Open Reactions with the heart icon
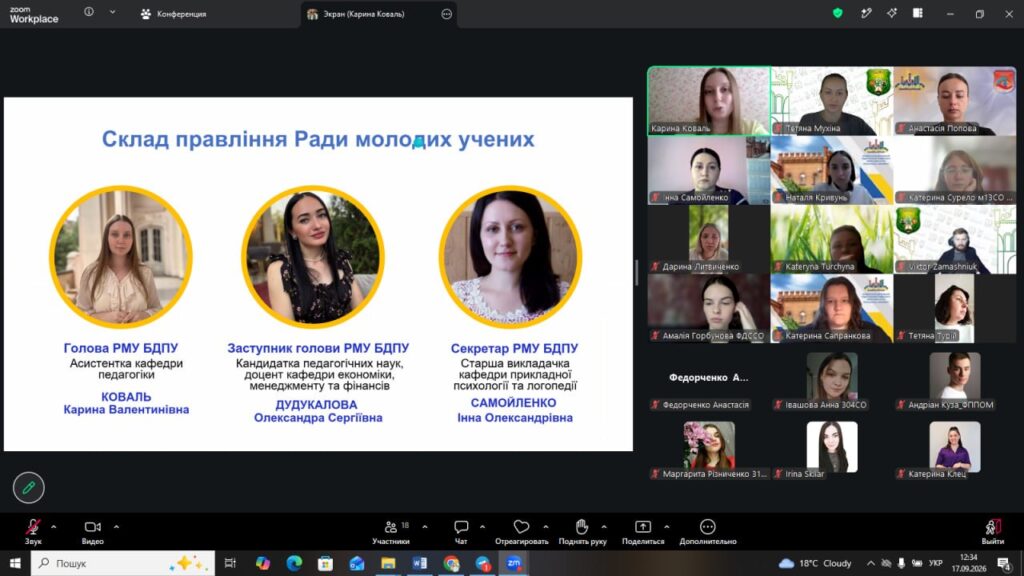The width and height of the screenshot is (1024, 576). 521,532
